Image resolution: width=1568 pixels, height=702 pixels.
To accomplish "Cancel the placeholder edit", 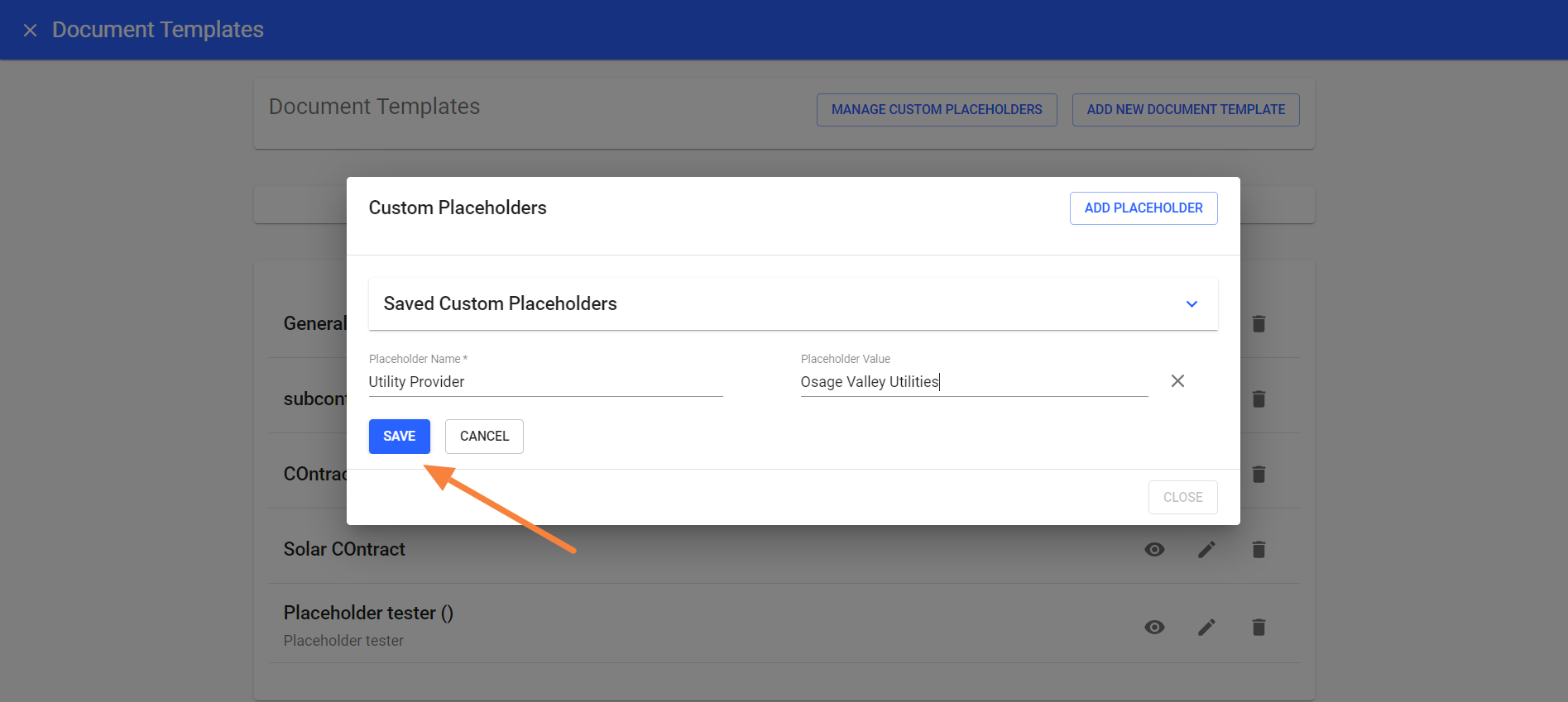I will point(484,437).
